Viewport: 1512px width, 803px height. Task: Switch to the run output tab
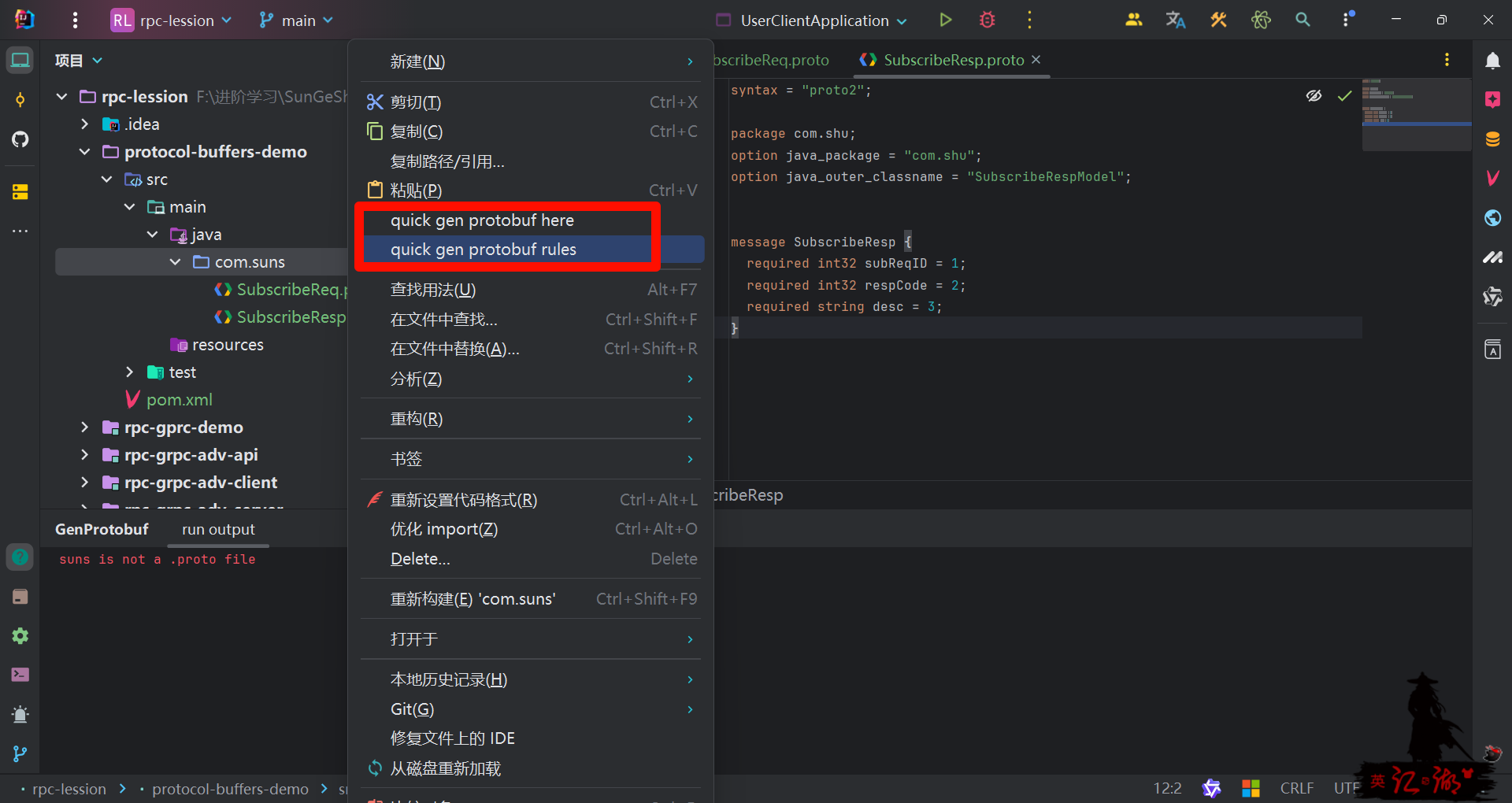(x=218, y=530)
